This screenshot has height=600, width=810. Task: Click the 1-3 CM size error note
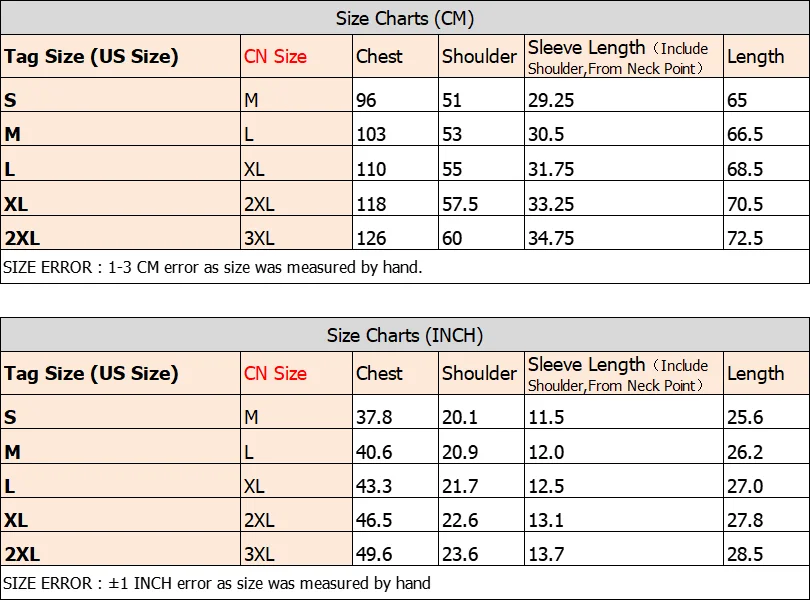212,267
